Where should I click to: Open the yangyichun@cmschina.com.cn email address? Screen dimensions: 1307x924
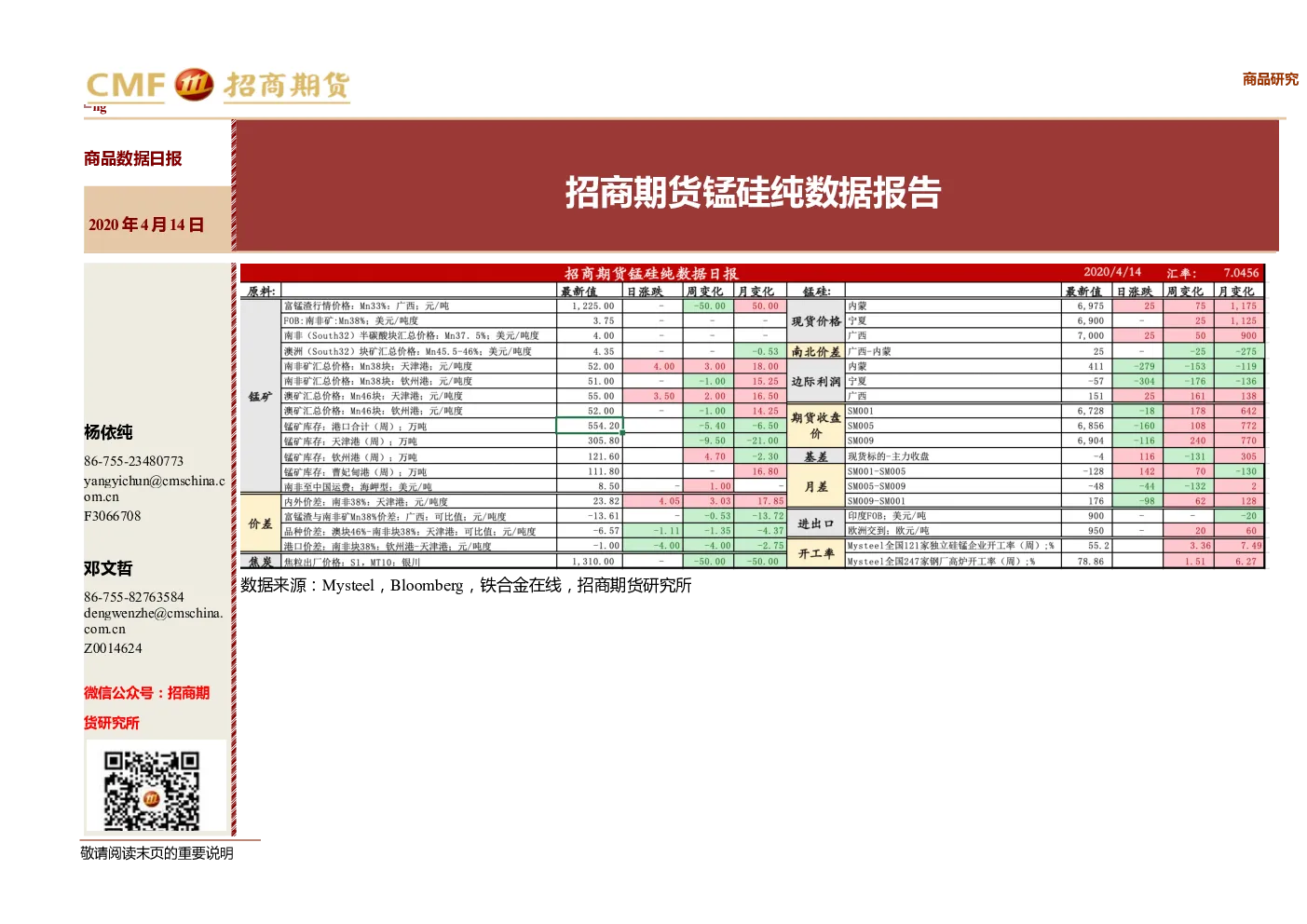tap(155, 489)
